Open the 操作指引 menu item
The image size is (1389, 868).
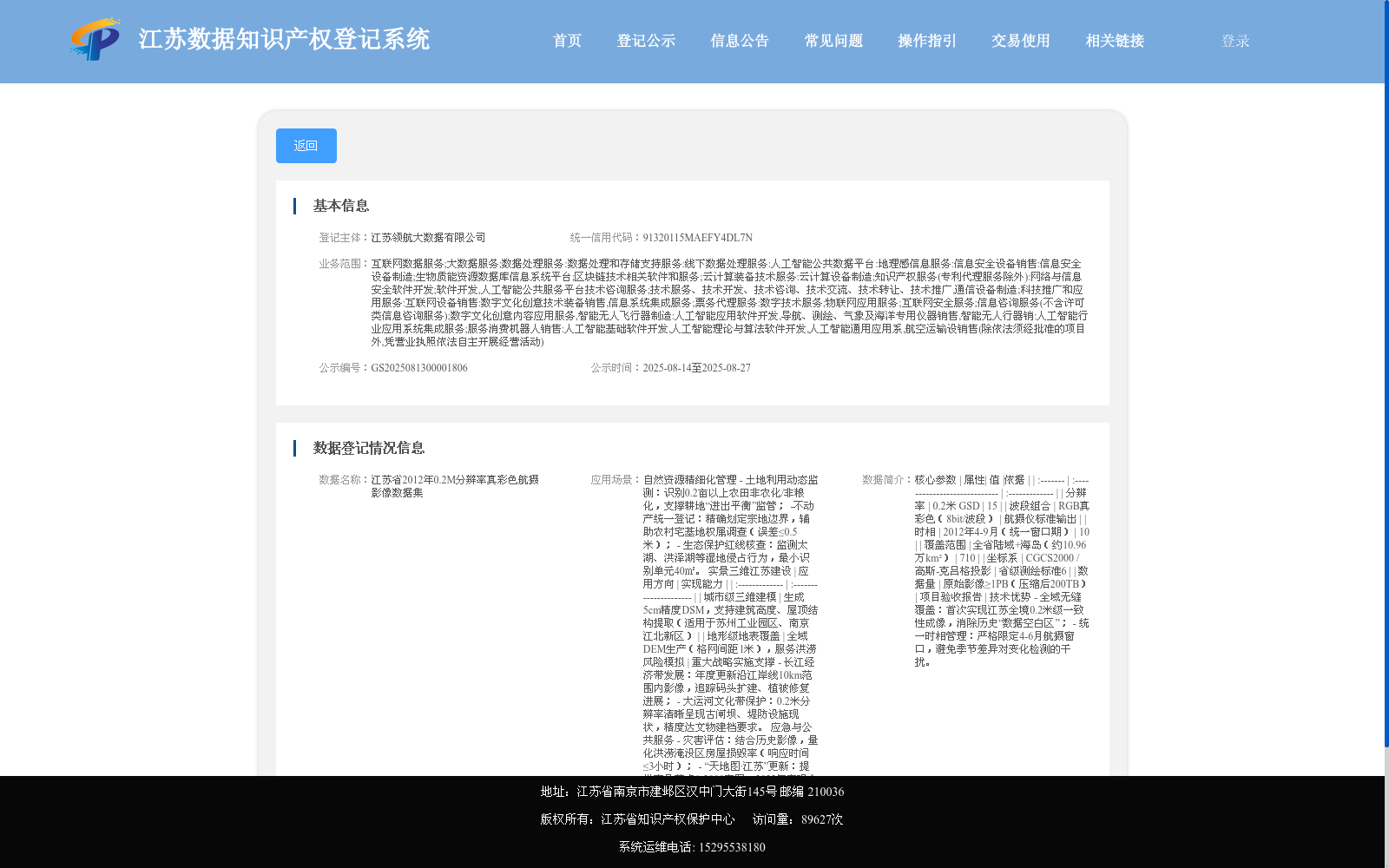[928, 41]
